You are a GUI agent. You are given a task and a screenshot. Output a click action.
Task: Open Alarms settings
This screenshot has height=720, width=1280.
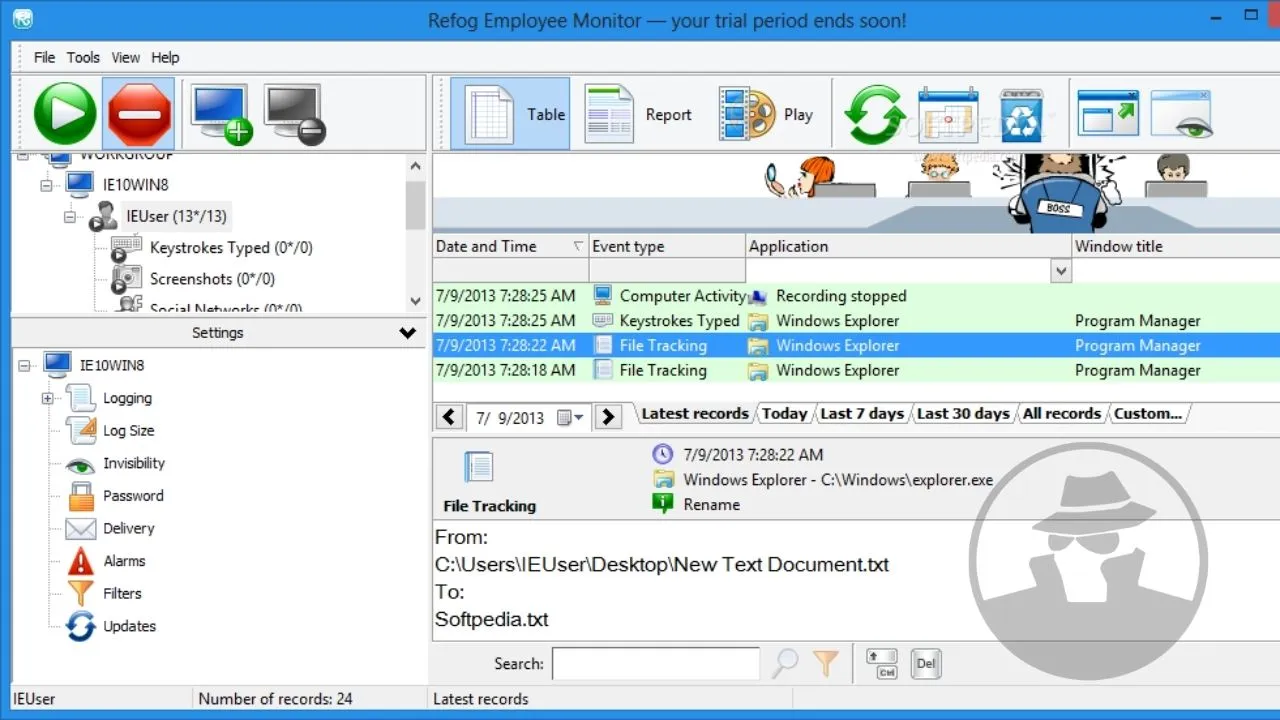click(124, 561)
